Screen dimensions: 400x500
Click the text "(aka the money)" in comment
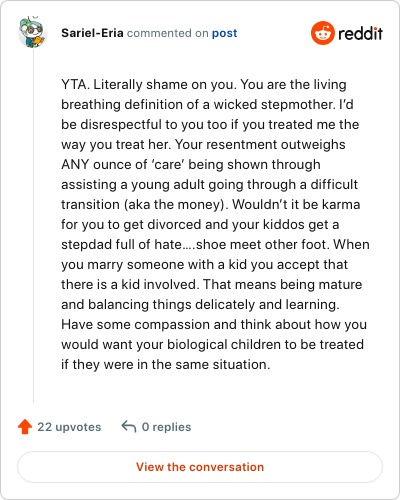click(175, 204)
